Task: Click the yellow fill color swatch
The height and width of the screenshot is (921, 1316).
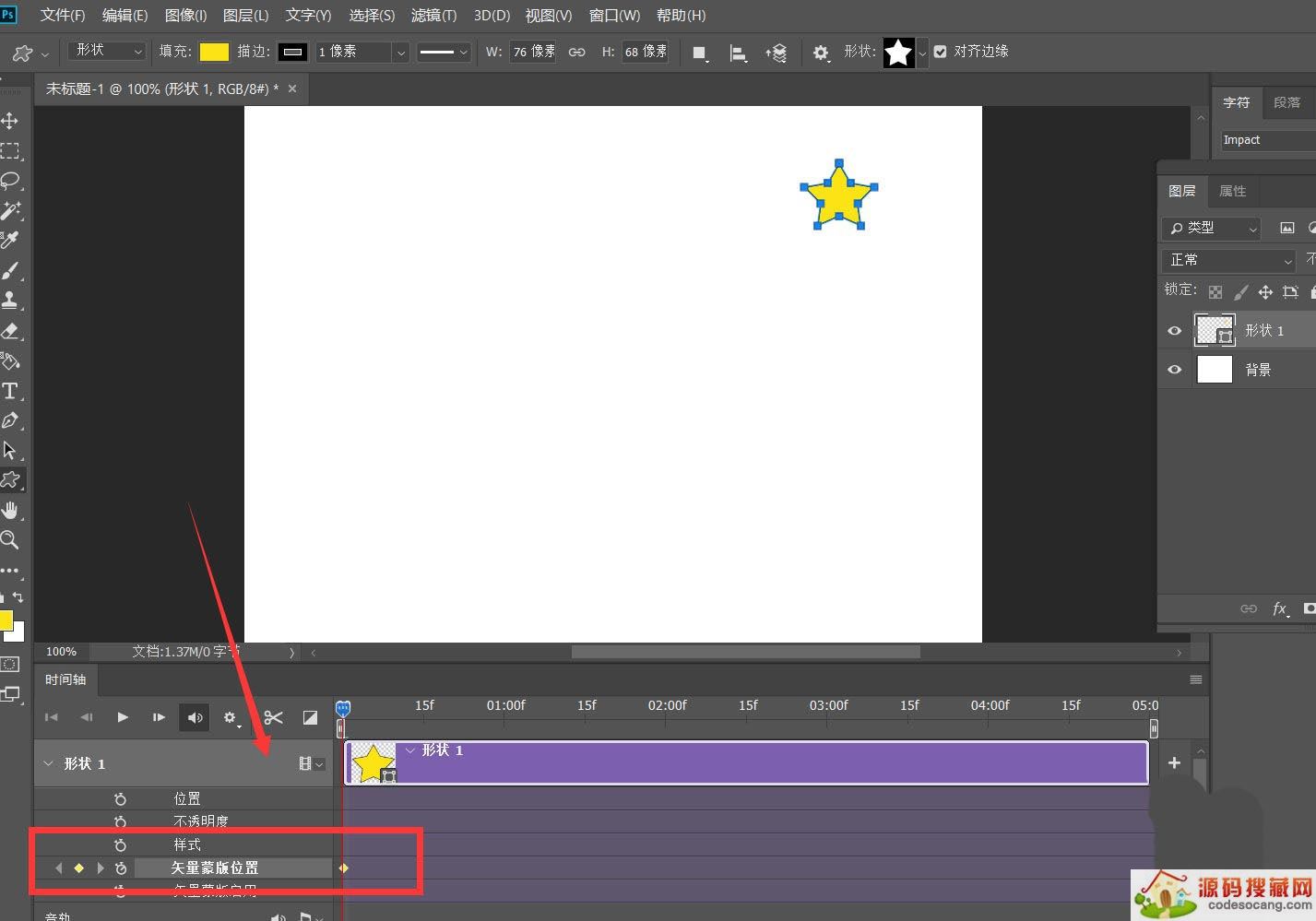Action: (214, 52)
